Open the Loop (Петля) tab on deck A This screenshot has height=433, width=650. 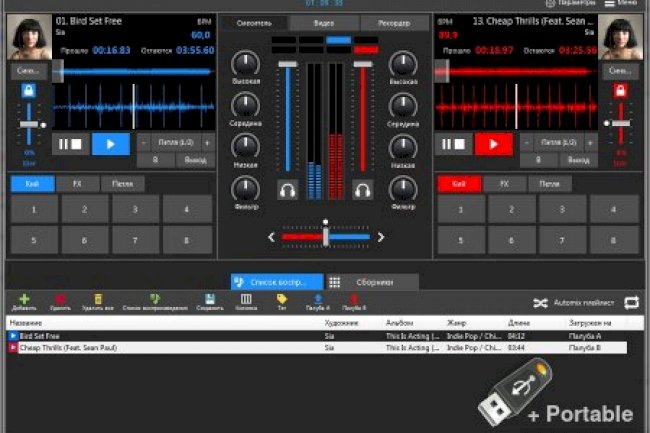[123, 184]
